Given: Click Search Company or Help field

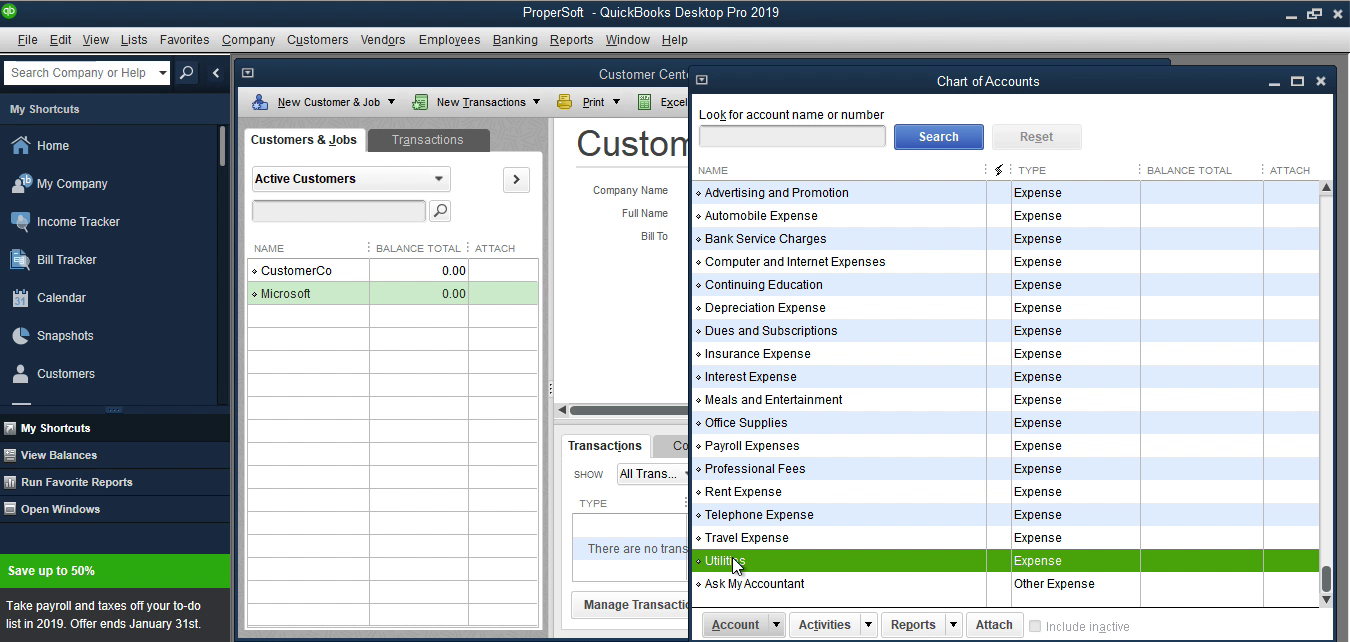Looking at the screenshot, I should click(80, 73).
